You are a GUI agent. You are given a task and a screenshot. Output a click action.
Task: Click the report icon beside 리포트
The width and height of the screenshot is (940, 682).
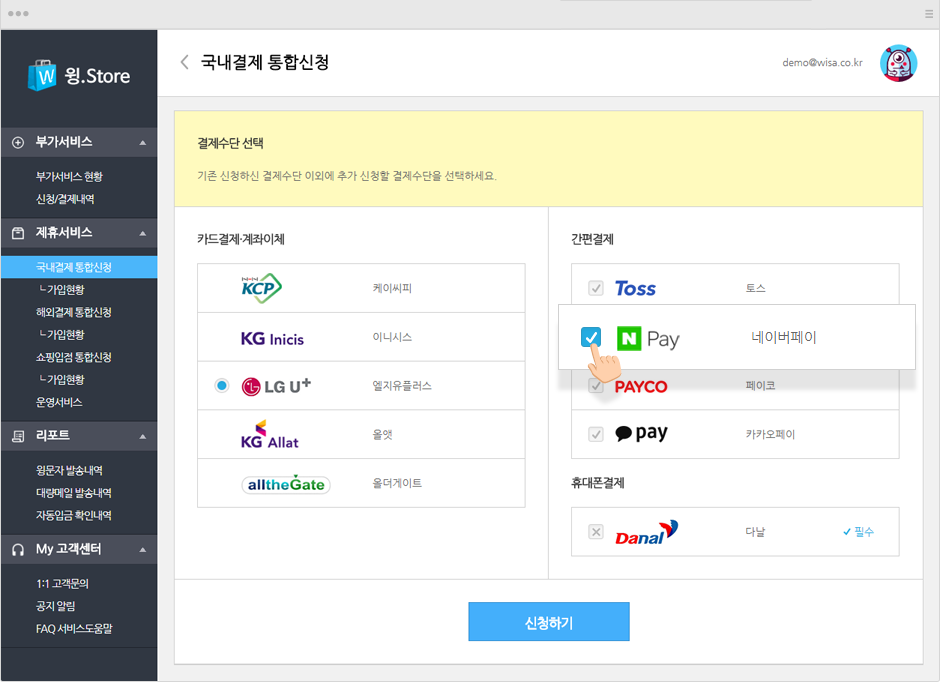pyautogui.click(x=18, y=436)
